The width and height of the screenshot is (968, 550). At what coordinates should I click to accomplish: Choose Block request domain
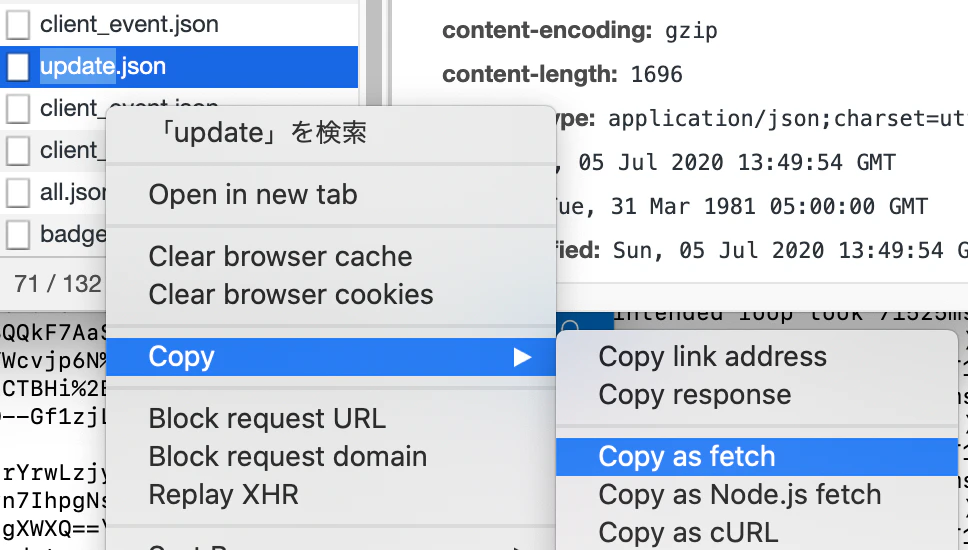click(x=288, y=457)
